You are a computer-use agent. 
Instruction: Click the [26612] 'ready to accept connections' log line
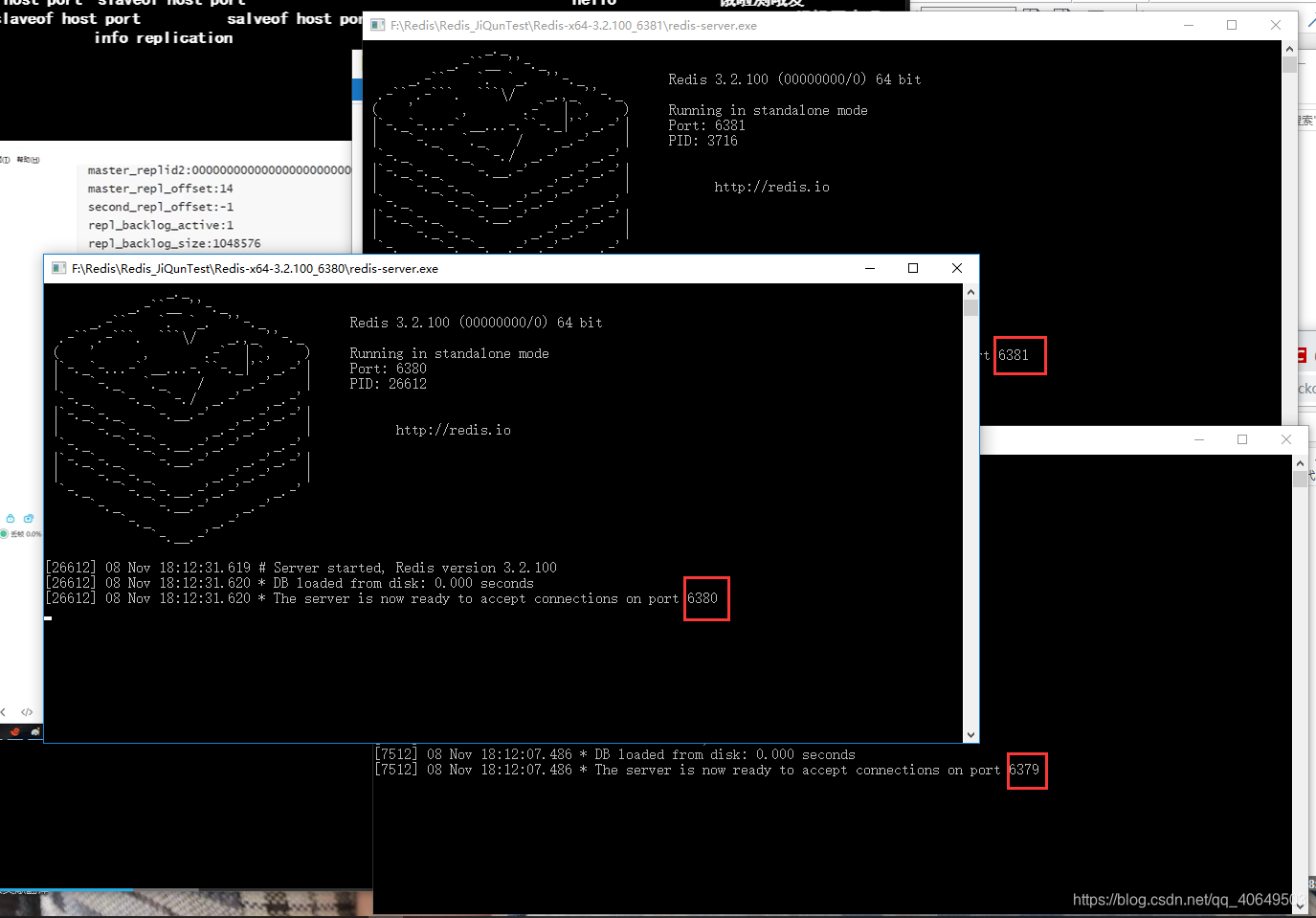[x=382, y=598]
